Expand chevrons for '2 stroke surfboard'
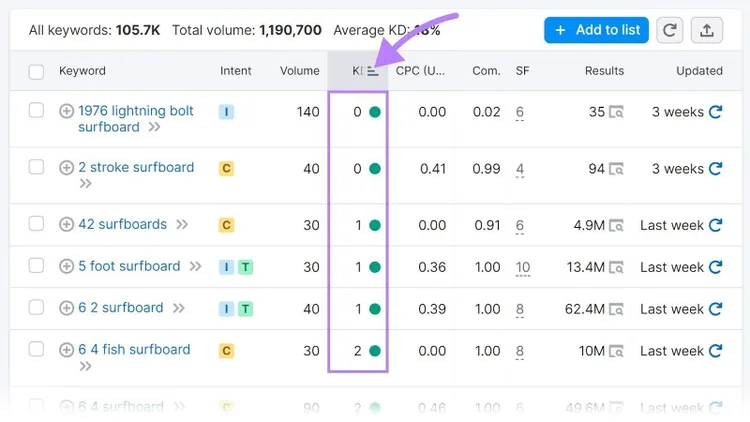The height and width of the screenshot is (422, 750). coord(85,184)
